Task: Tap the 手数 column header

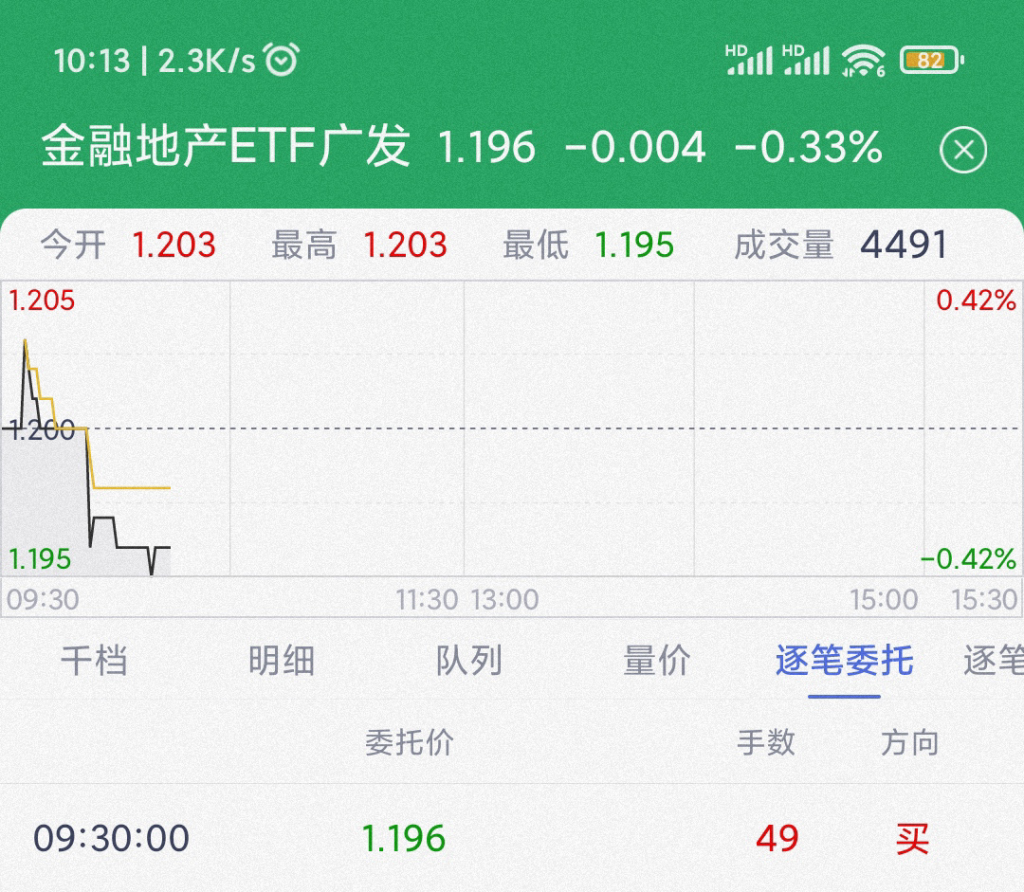Action: pos(766,743)
